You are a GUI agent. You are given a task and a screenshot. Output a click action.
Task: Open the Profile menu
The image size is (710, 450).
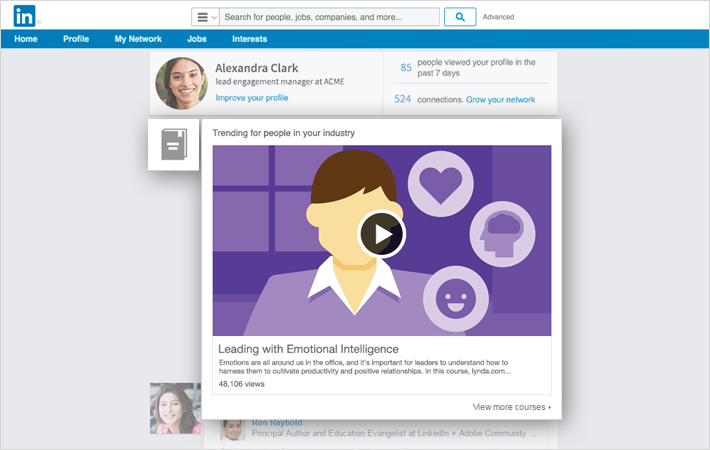pyautogui.click(x=76, y=39)
